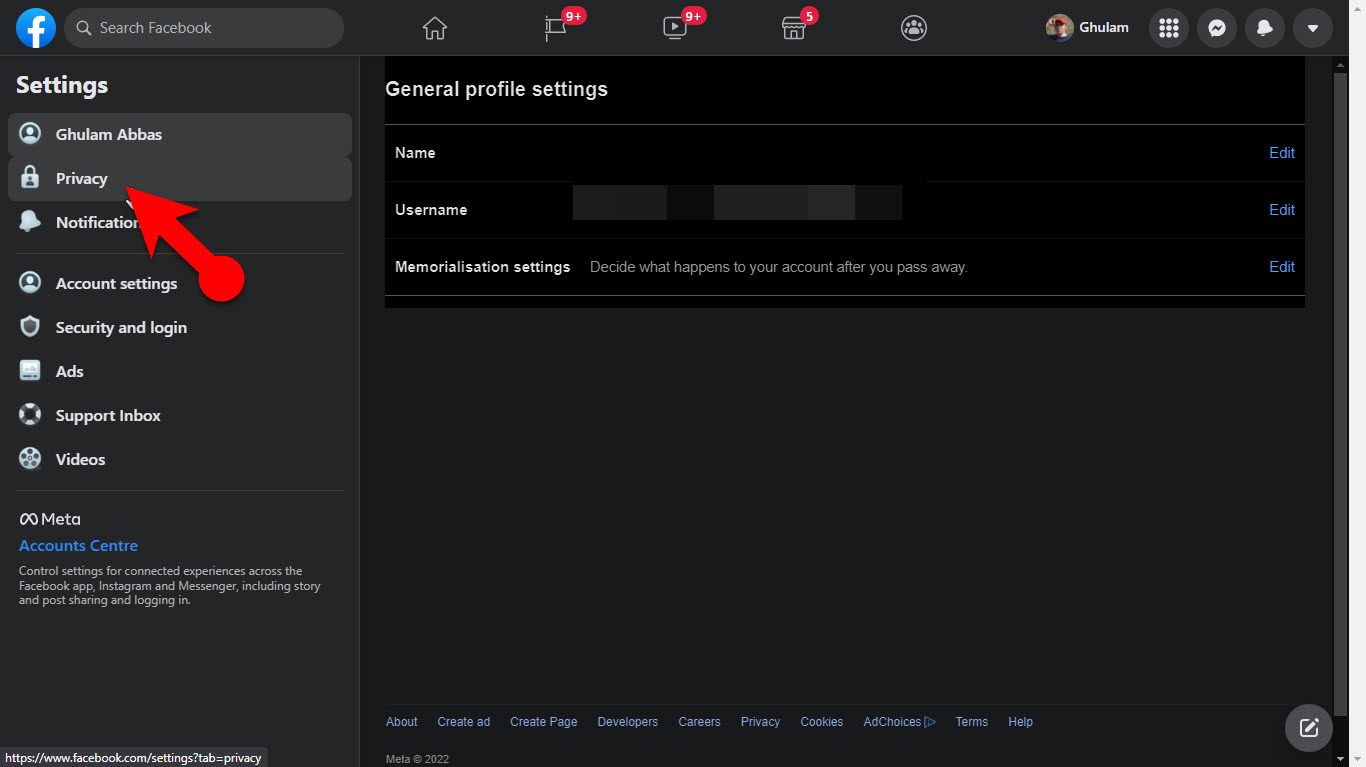Open Security and login settings

(121, 328)
